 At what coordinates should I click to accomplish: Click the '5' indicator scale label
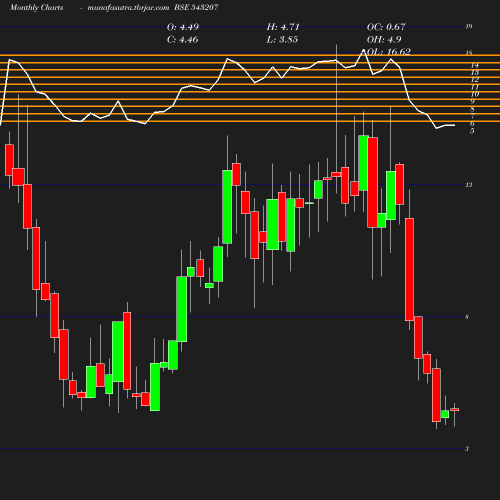click(472, 131)
